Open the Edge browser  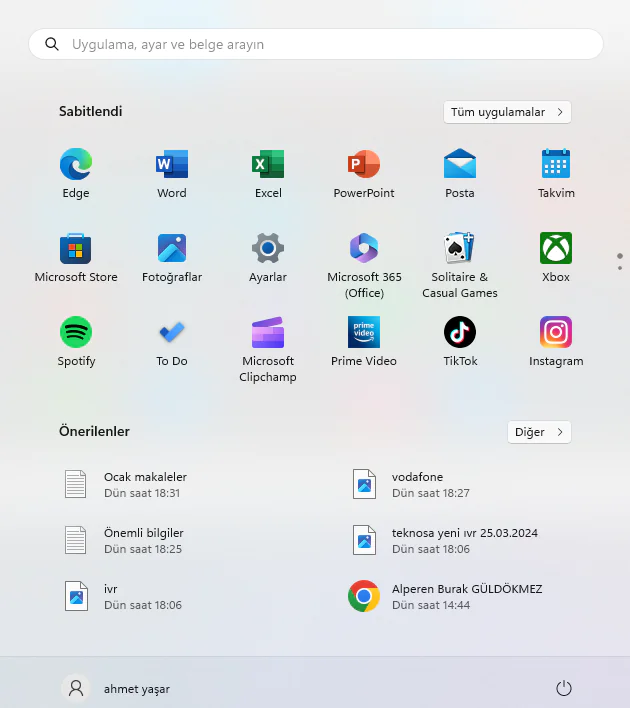76,173
